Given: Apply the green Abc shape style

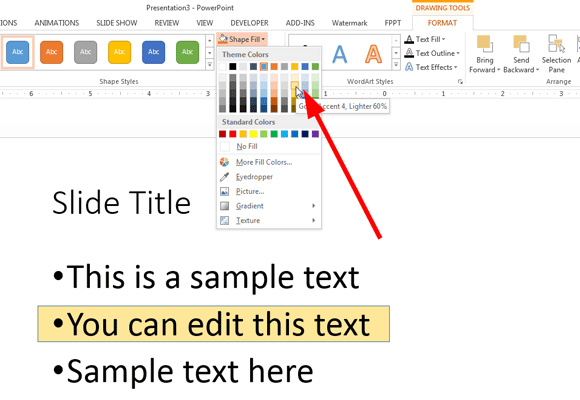Looking at the screenshot, I should tap(188, 52).
